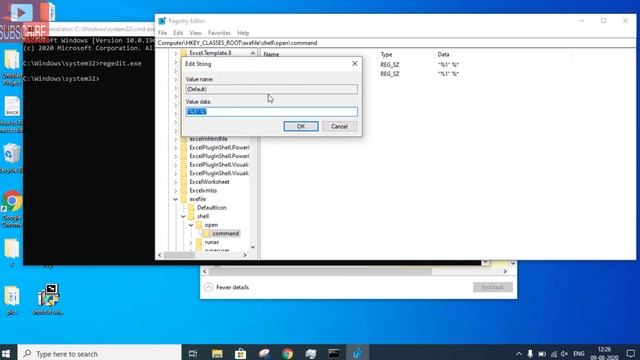Click the Fewer details arrow icon
Viewport: 640px width, 360px height.
tap(209, 287)
